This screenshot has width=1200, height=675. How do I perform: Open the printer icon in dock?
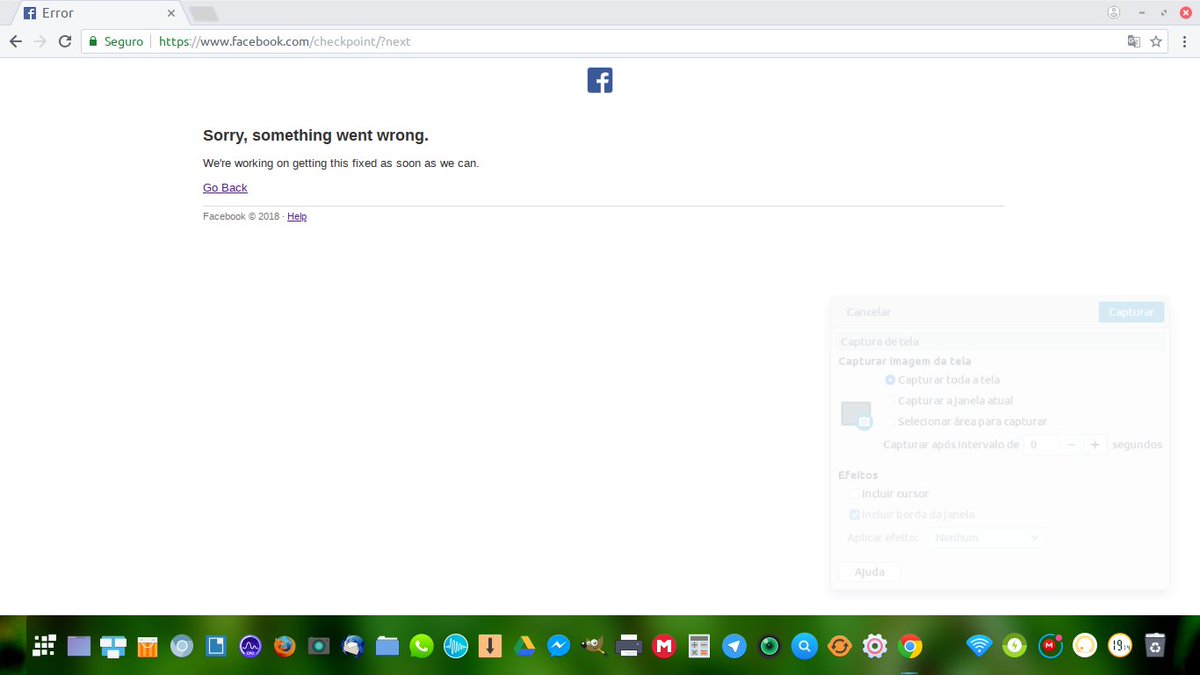[x=629, y=646]
